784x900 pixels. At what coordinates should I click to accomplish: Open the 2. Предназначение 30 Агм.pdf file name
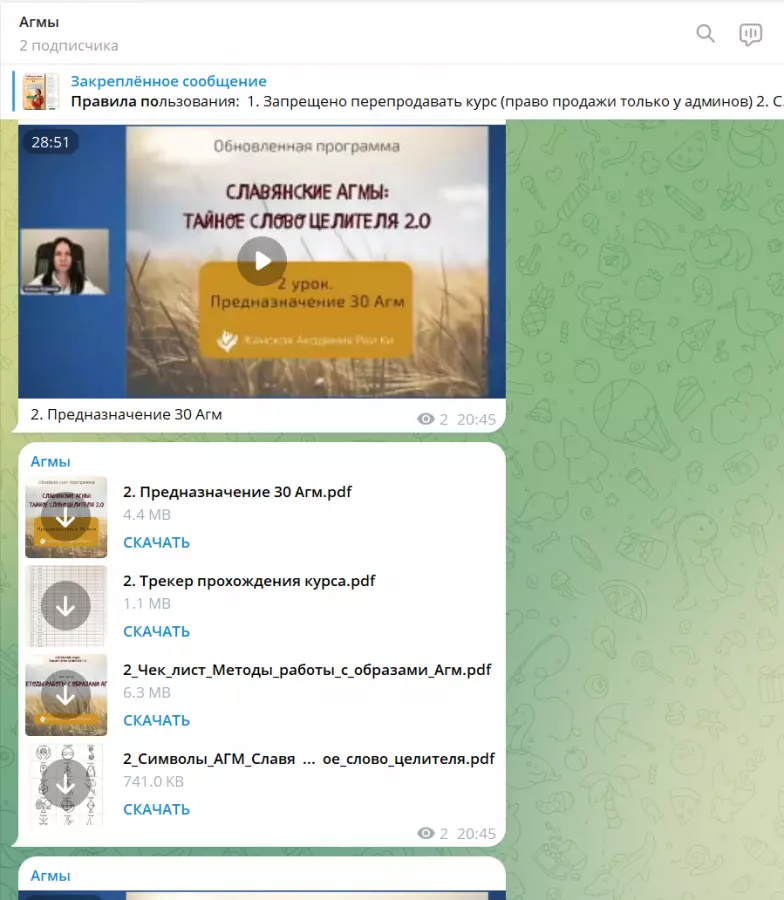tap(237, 492)
